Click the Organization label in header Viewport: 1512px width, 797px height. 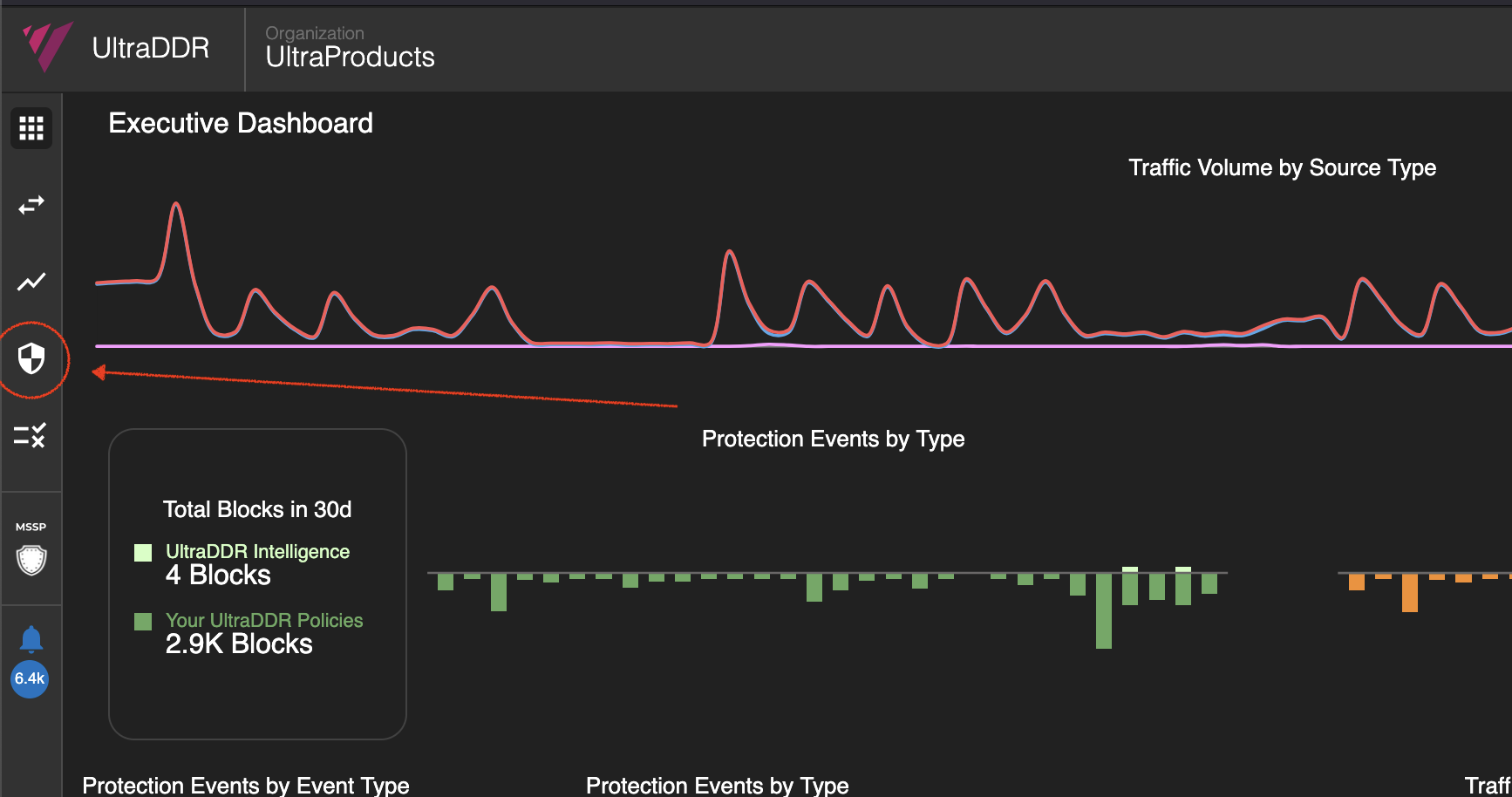point(315,33)
